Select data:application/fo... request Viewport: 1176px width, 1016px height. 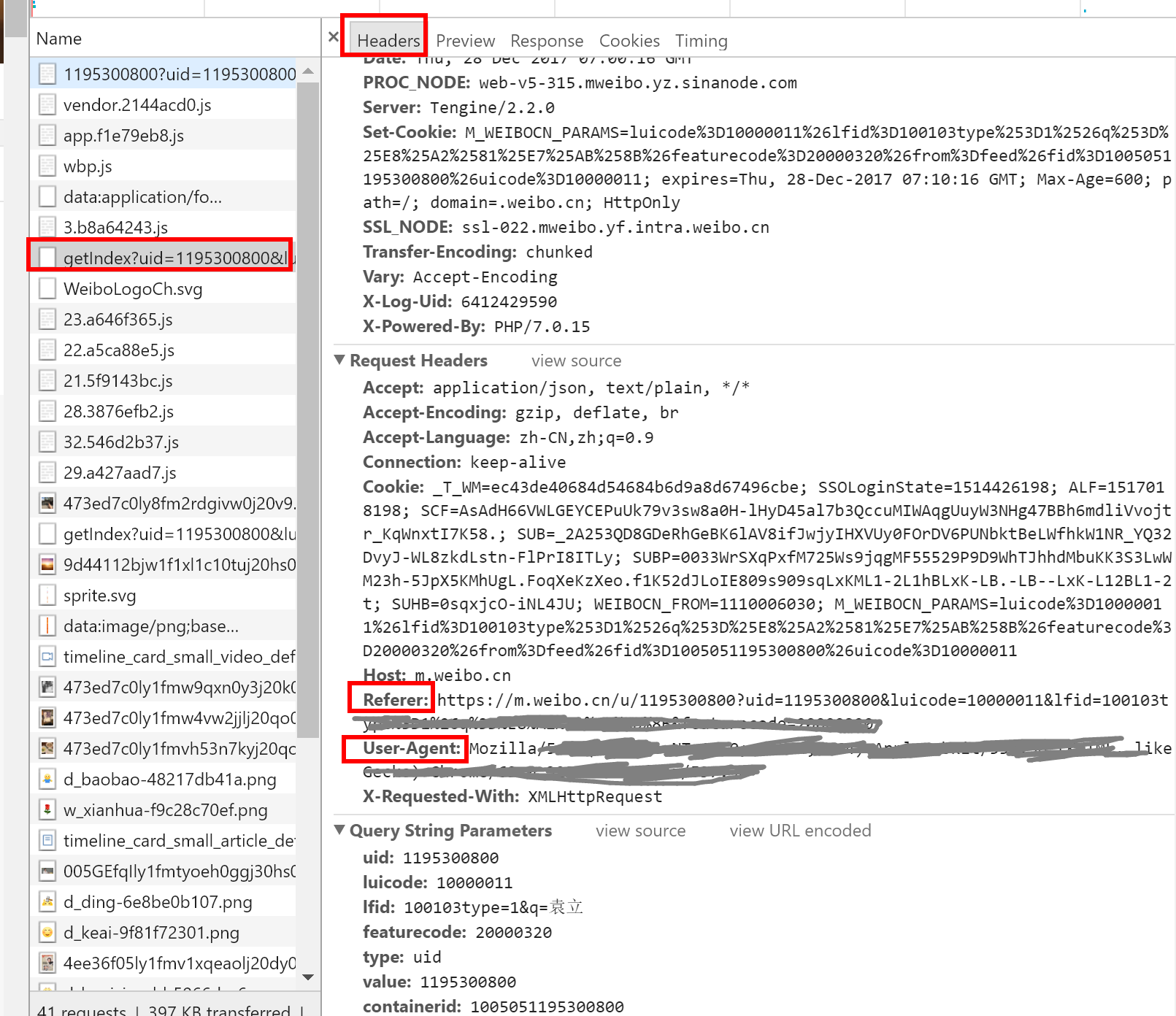[164, 197]
